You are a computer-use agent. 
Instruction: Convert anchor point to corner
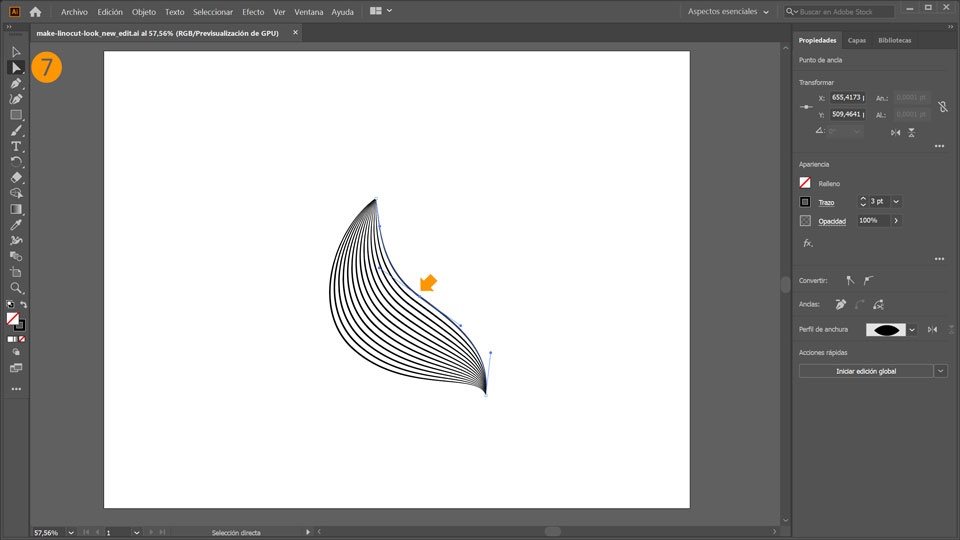tap(850, 280)
